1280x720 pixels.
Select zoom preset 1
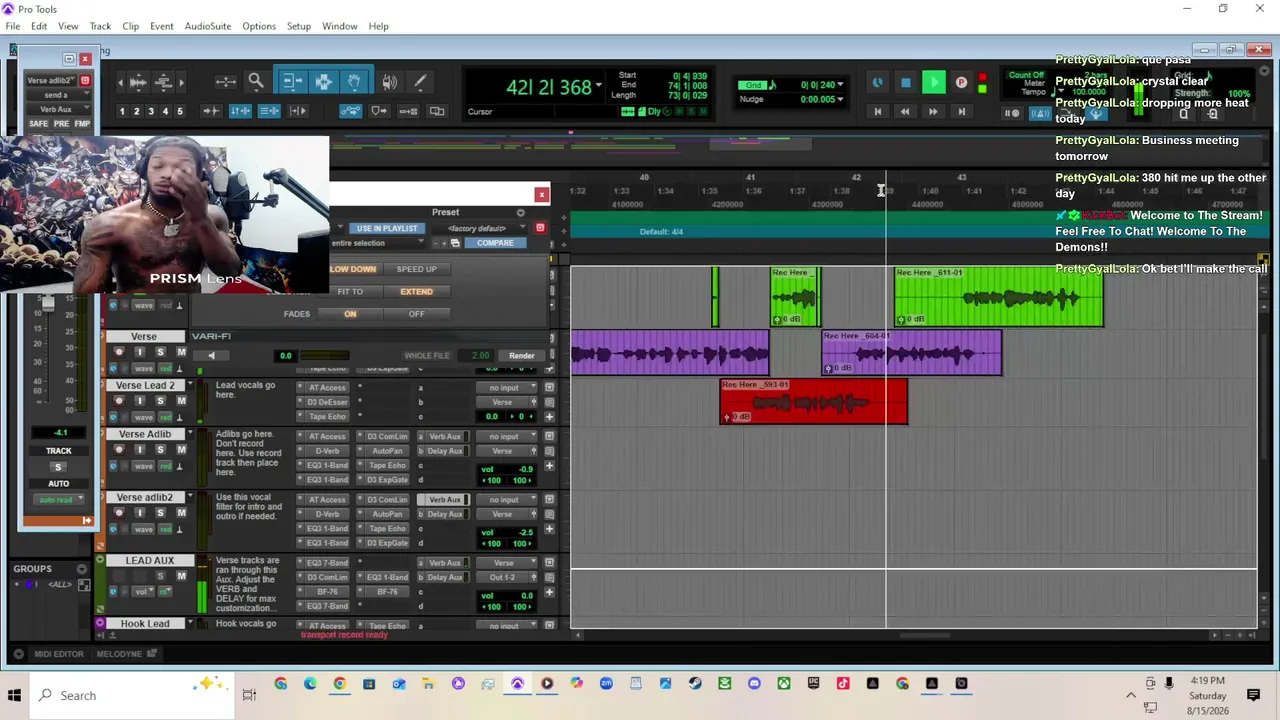click(x=122, y=111)
